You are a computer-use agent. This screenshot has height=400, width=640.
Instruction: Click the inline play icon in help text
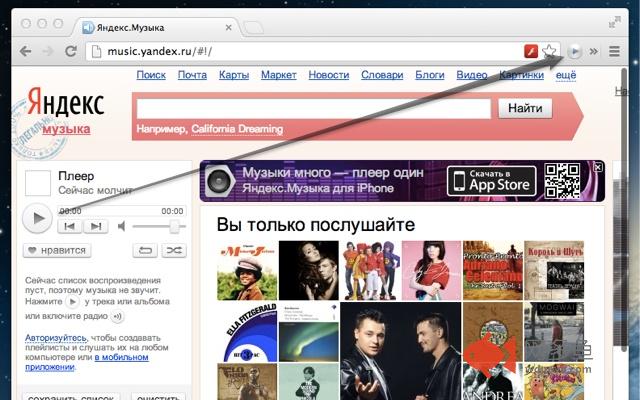pos(73,302)
